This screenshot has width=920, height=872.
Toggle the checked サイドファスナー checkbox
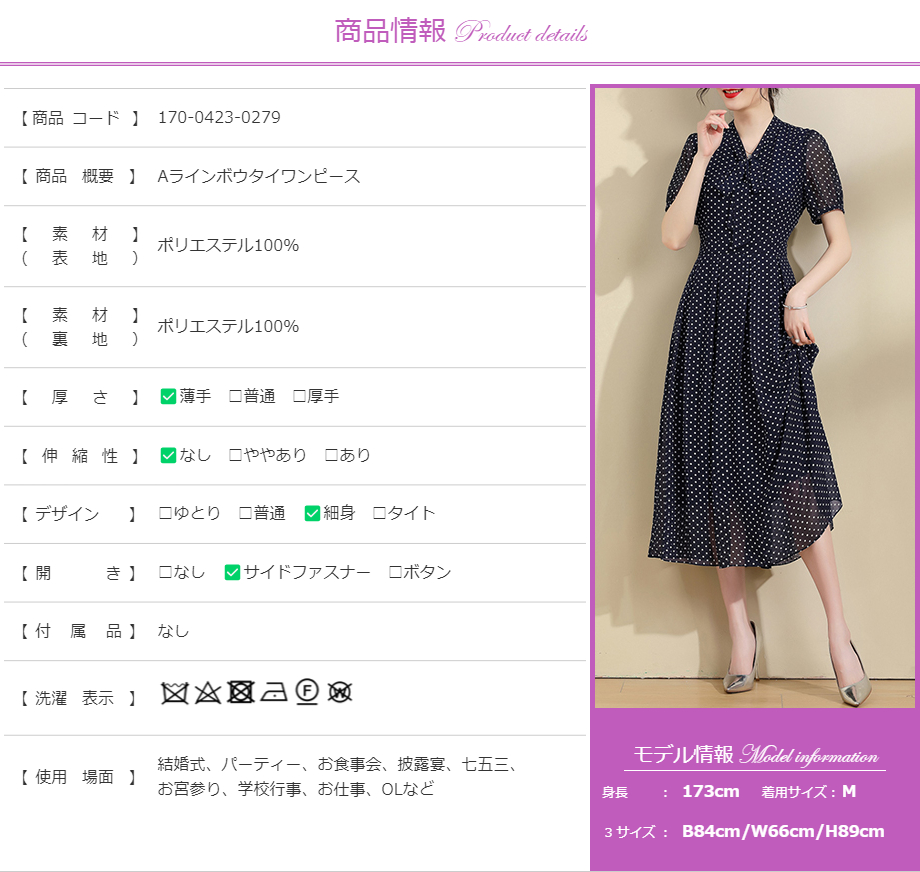(232, 572)
